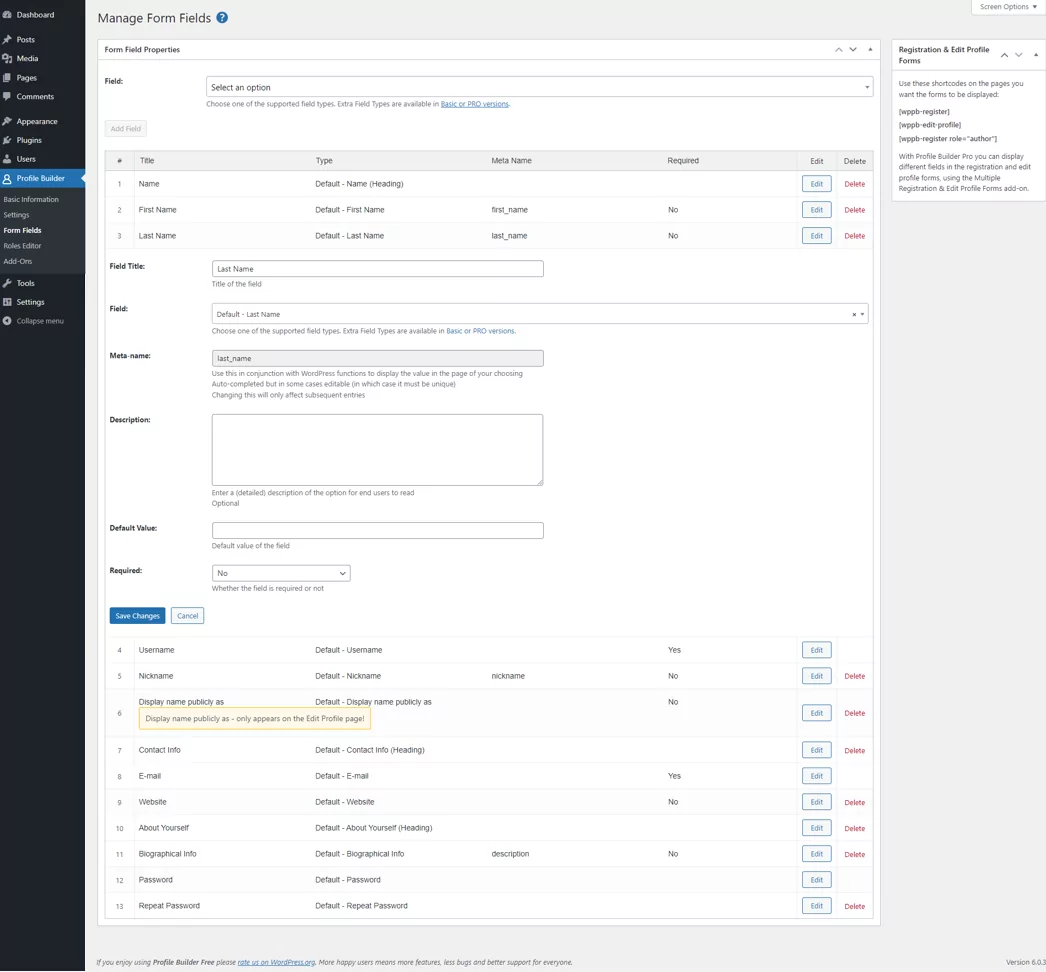The height and width of the screenshot is (972, 1046).
Task: Click the Pages icon in sidebar
Action: tap(7, 77)
